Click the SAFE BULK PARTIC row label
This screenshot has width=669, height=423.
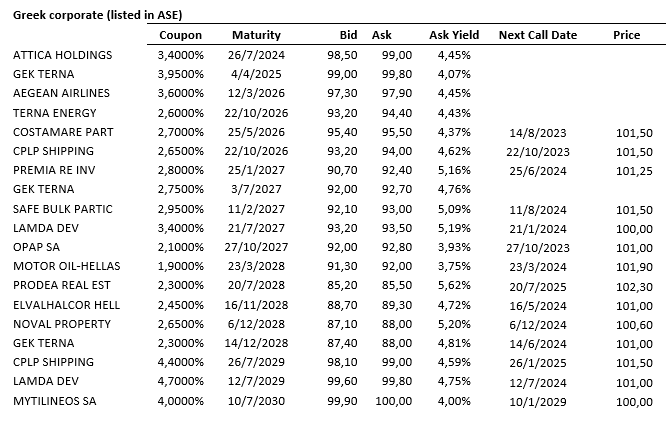62,209
